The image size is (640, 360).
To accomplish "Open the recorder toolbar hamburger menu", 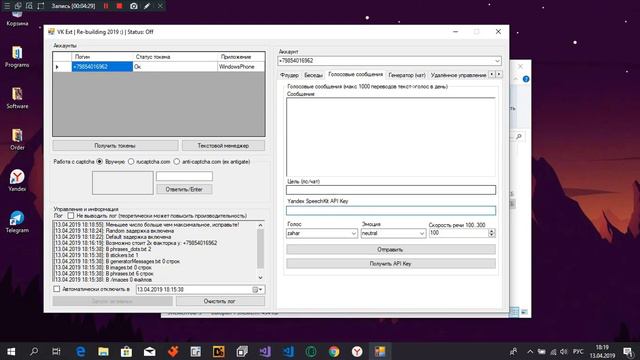I will tap(7, 6).
